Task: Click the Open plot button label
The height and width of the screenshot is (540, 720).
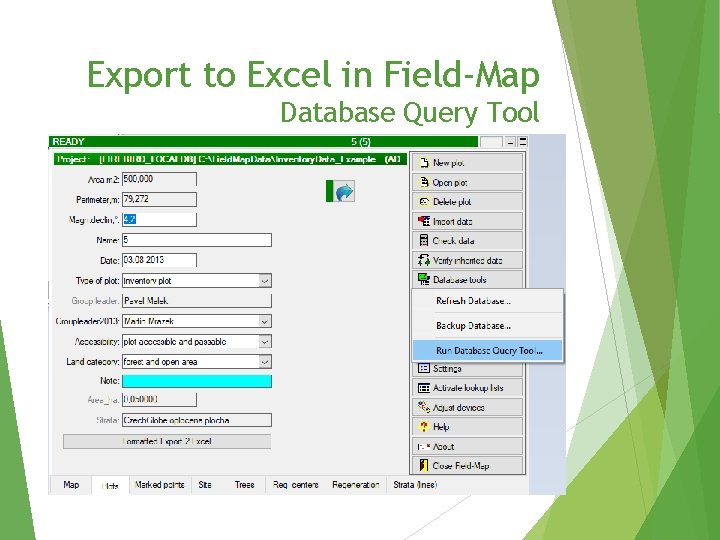Action: click(x=450, y=182)
